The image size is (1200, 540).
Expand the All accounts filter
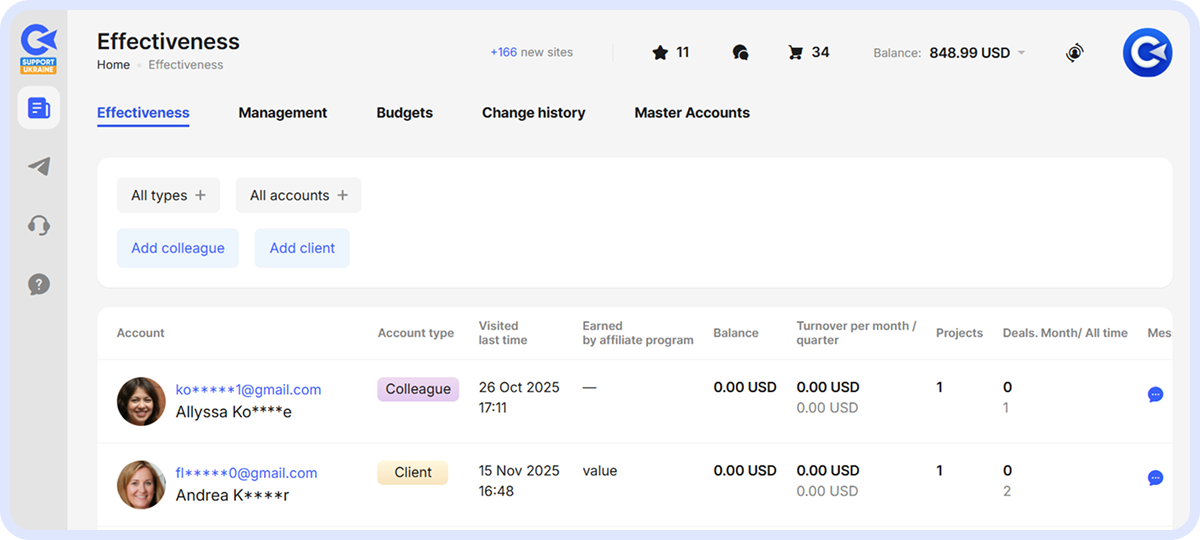[298, 196]
